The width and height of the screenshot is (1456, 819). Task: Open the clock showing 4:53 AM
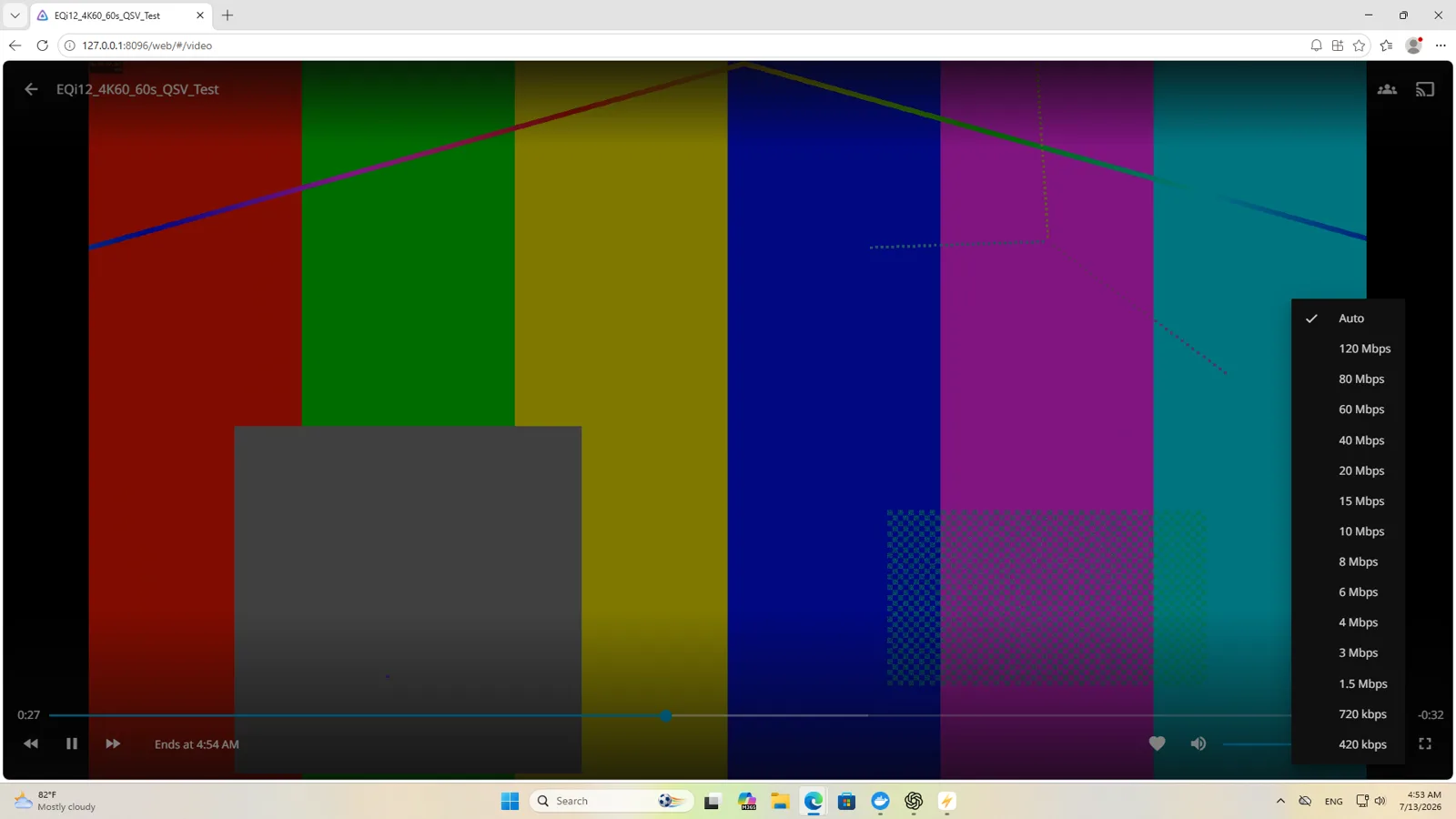1421,801
